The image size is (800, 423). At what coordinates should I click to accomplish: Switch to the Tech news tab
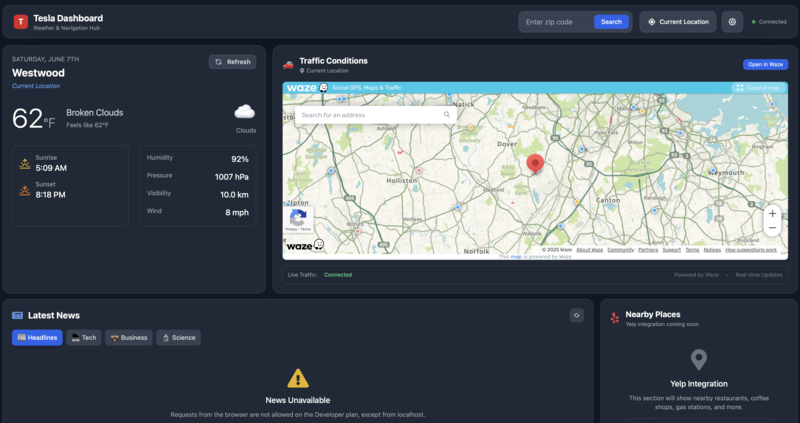pos(84,338)
